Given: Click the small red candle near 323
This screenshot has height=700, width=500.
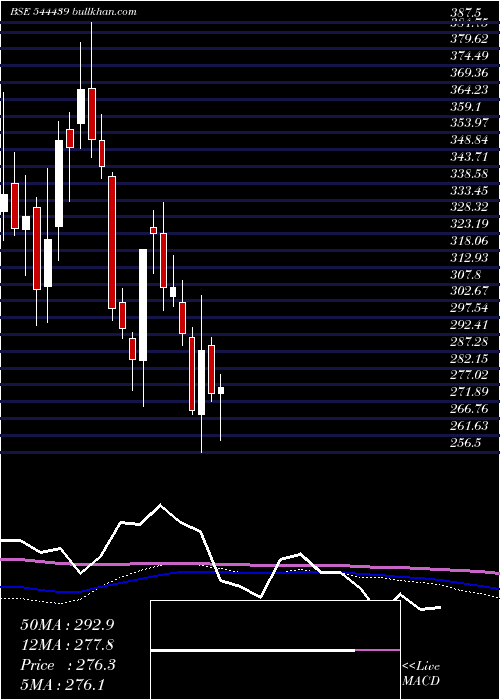Looking at the screenshot, I should point(154,230).
